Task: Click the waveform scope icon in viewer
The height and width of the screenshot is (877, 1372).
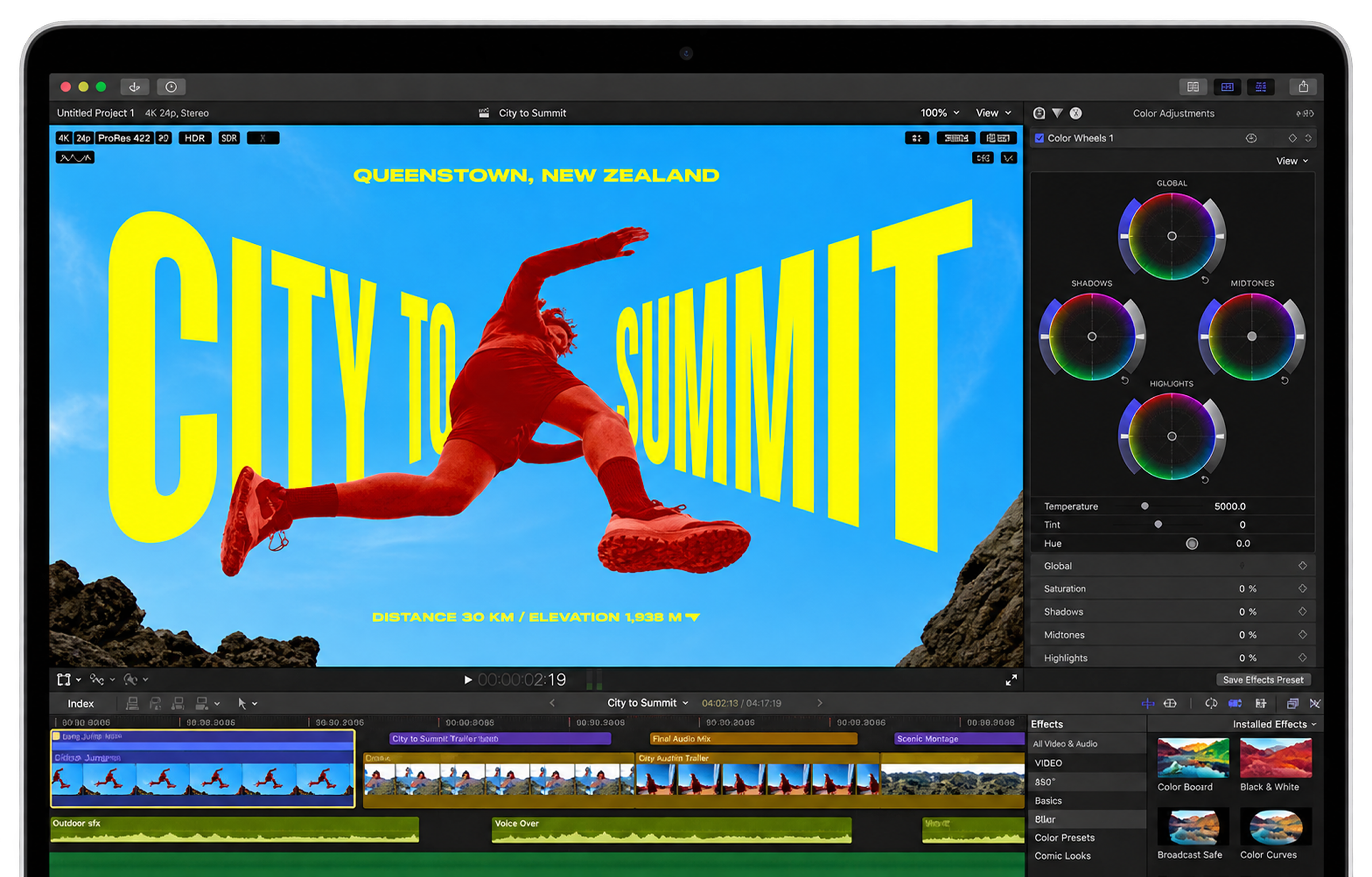Action: tap(75, 157)
